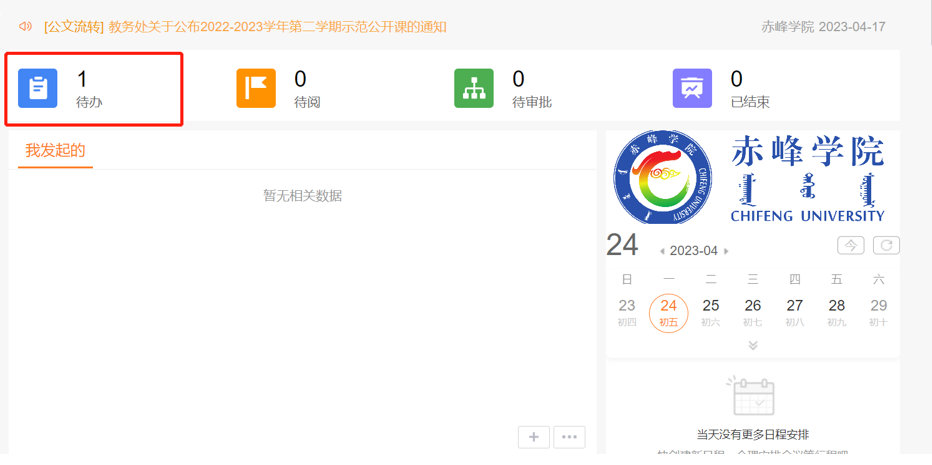This screenshot has width=932, height=465.
Task: Jump to today with 今 button
Action: pos(851,245)
